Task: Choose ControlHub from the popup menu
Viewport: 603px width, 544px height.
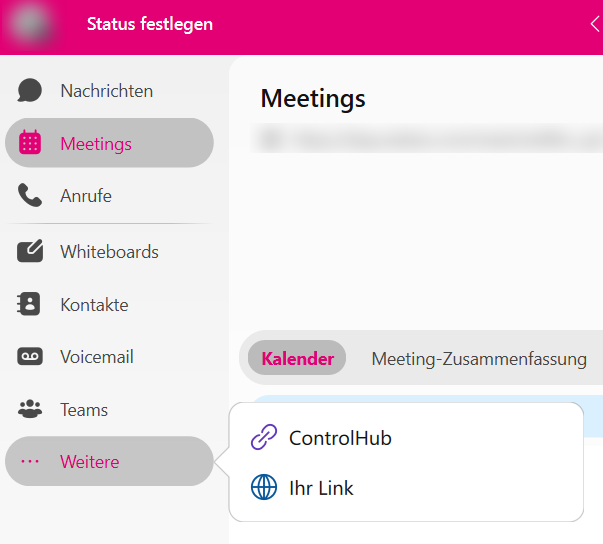Action: click(x=340, y=438)
